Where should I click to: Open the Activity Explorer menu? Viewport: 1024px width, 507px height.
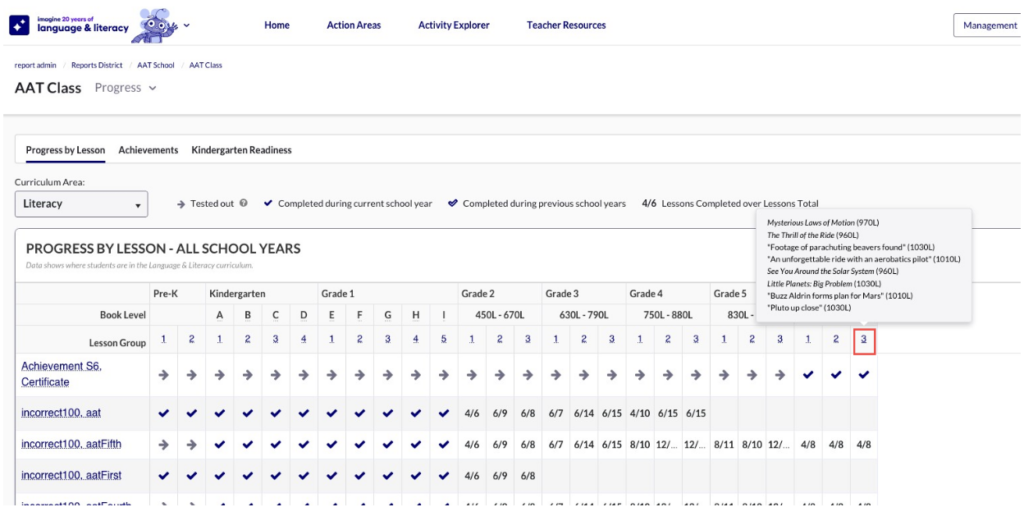click(454, 25)
